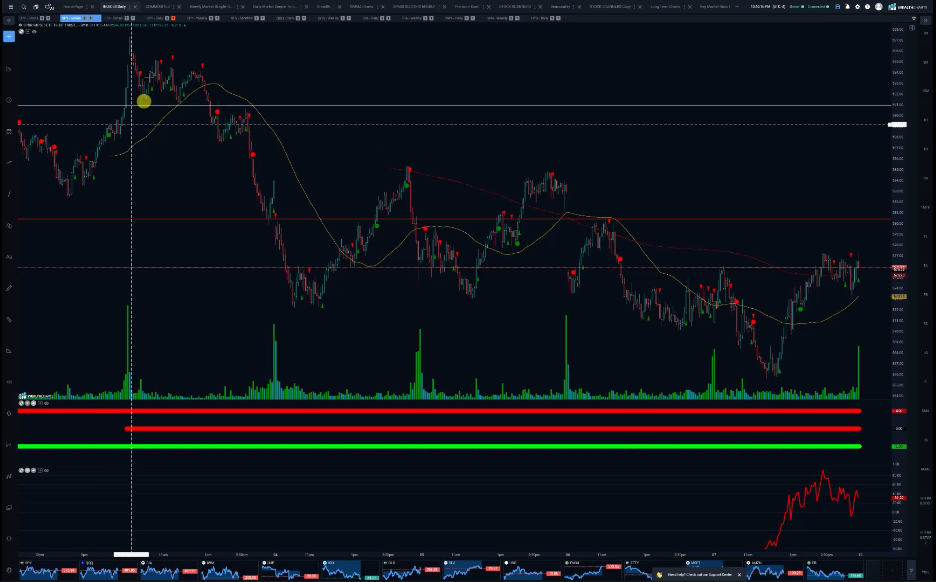
Task: Click the yellow moving average price label
Action: coord(898,297)
